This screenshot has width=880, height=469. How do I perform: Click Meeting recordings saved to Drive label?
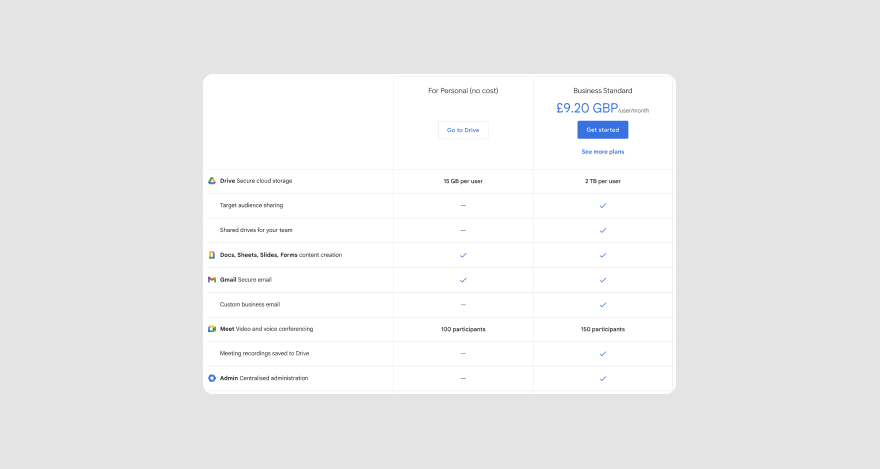coord(264,353)
